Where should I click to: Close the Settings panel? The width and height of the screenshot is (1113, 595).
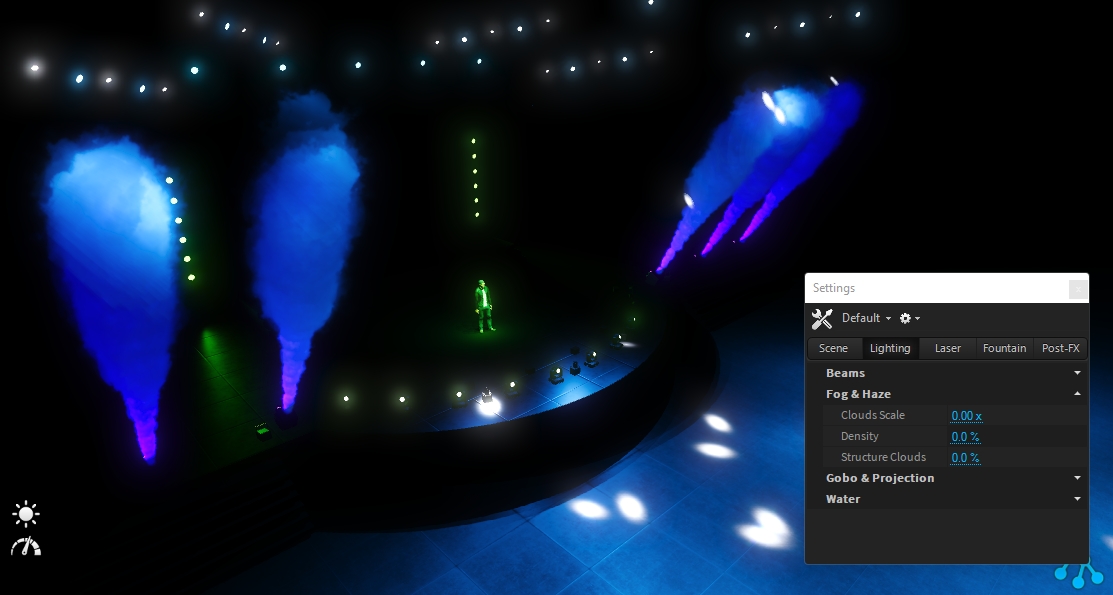point(1078,288)
